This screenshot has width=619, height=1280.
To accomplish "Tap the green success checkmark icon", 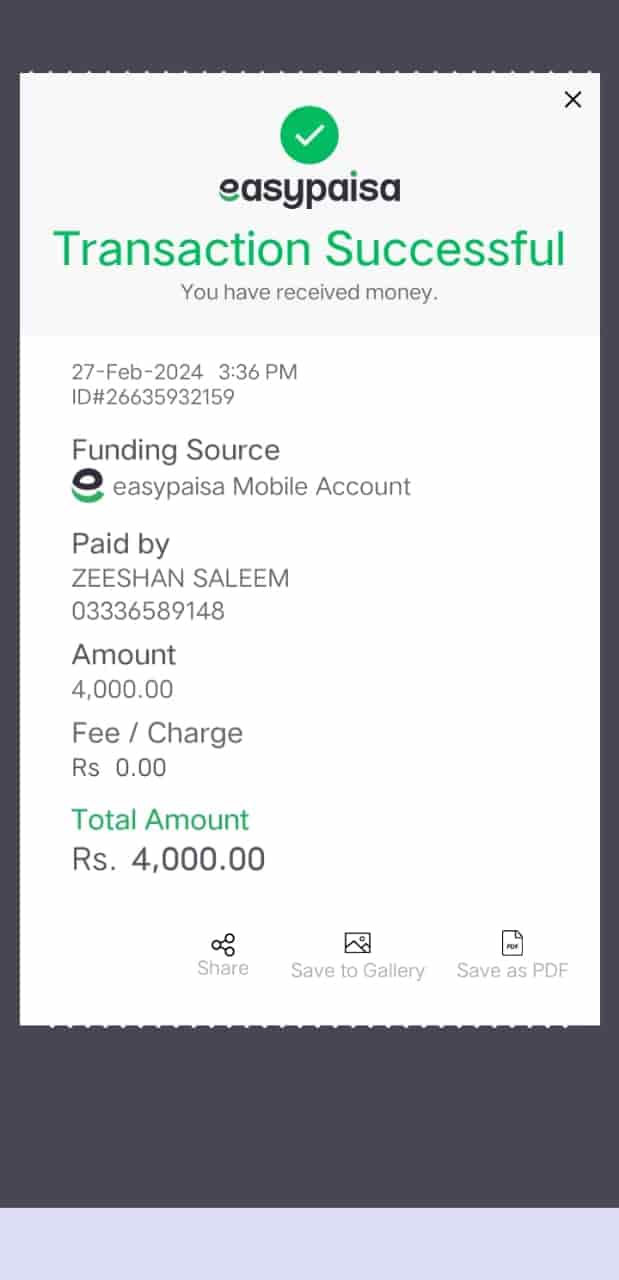I will (309, 135).
